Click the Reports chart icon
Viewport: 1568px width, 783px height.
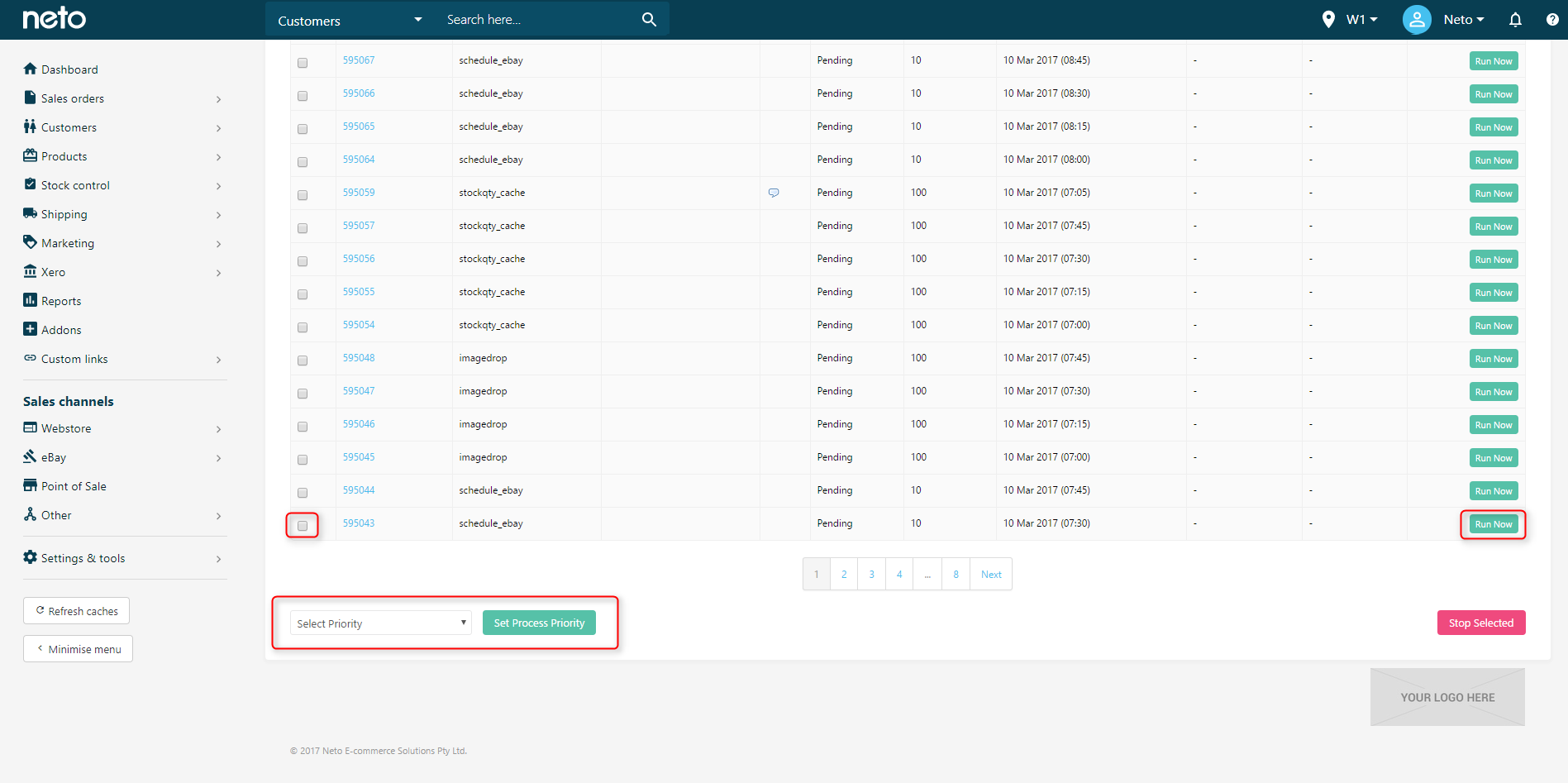(x=31, y=300)
